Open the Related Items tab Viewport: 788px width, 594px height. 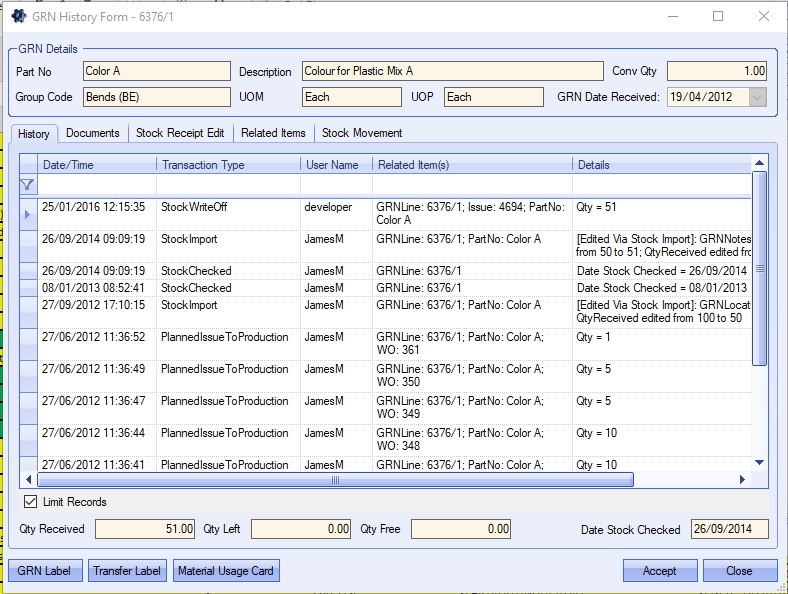(273, 133)
